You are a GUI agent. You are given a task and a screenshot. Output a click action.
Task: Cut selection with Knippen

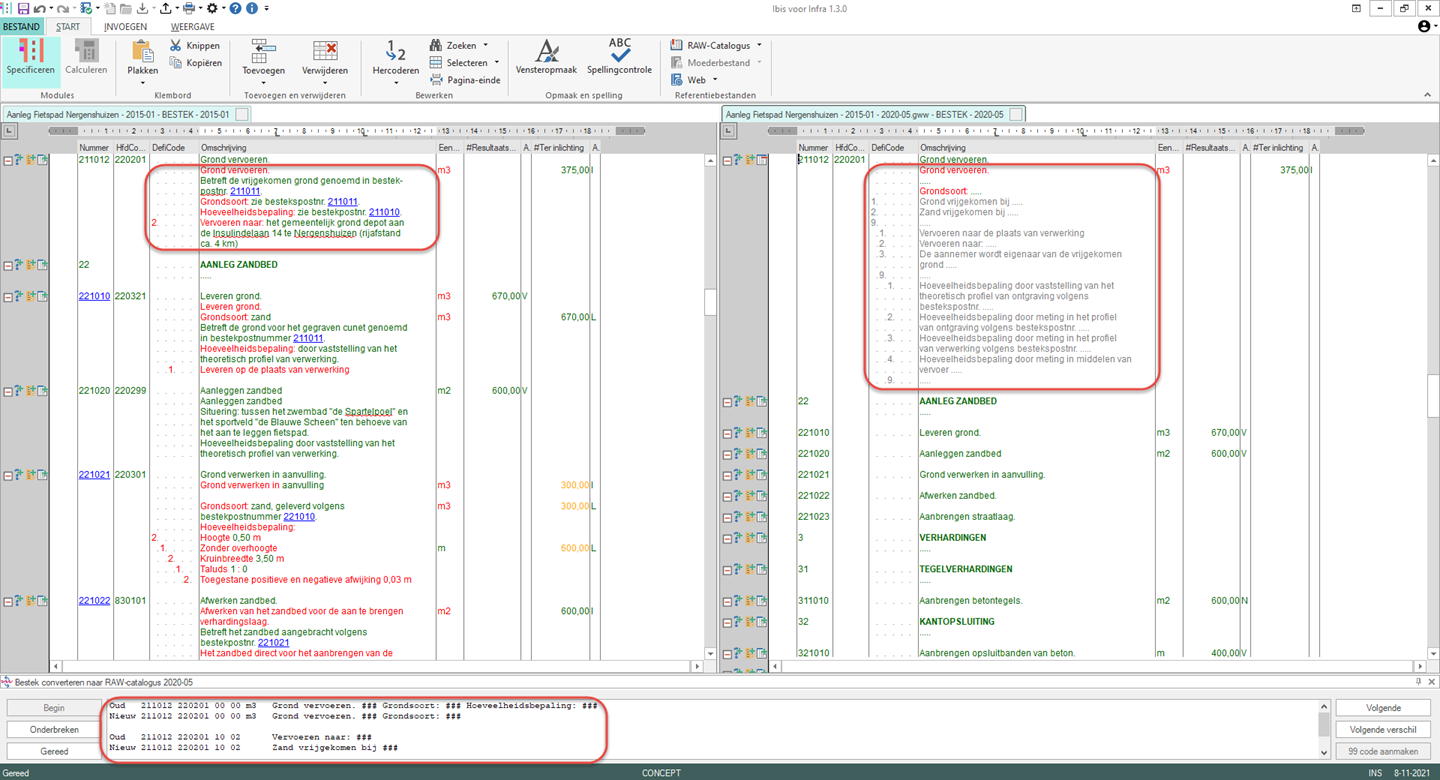point(195,46)
